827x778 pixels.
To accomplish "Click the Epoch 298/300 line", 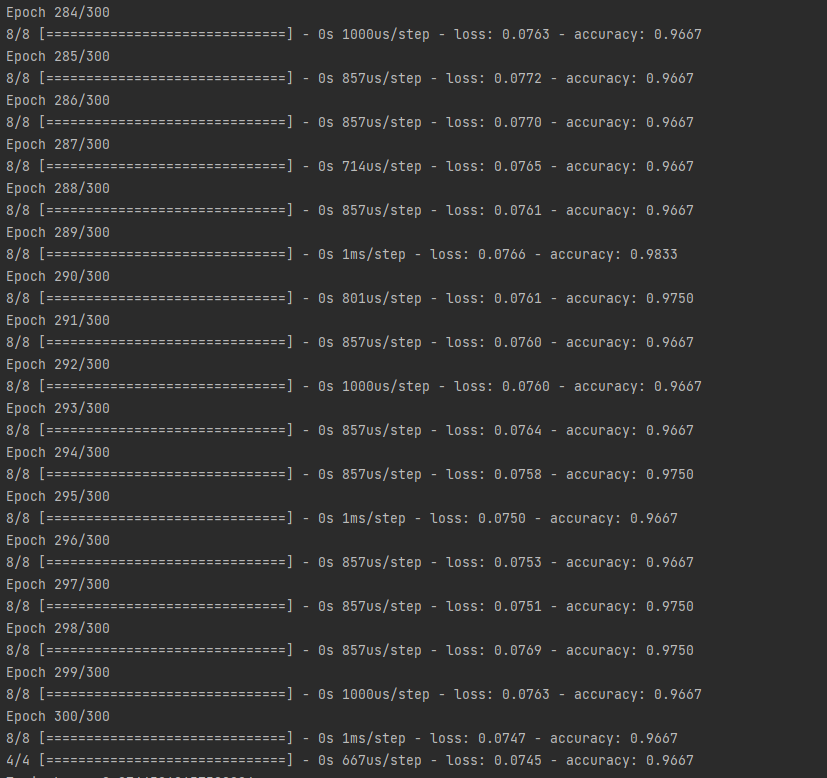I will pos(58,629).
